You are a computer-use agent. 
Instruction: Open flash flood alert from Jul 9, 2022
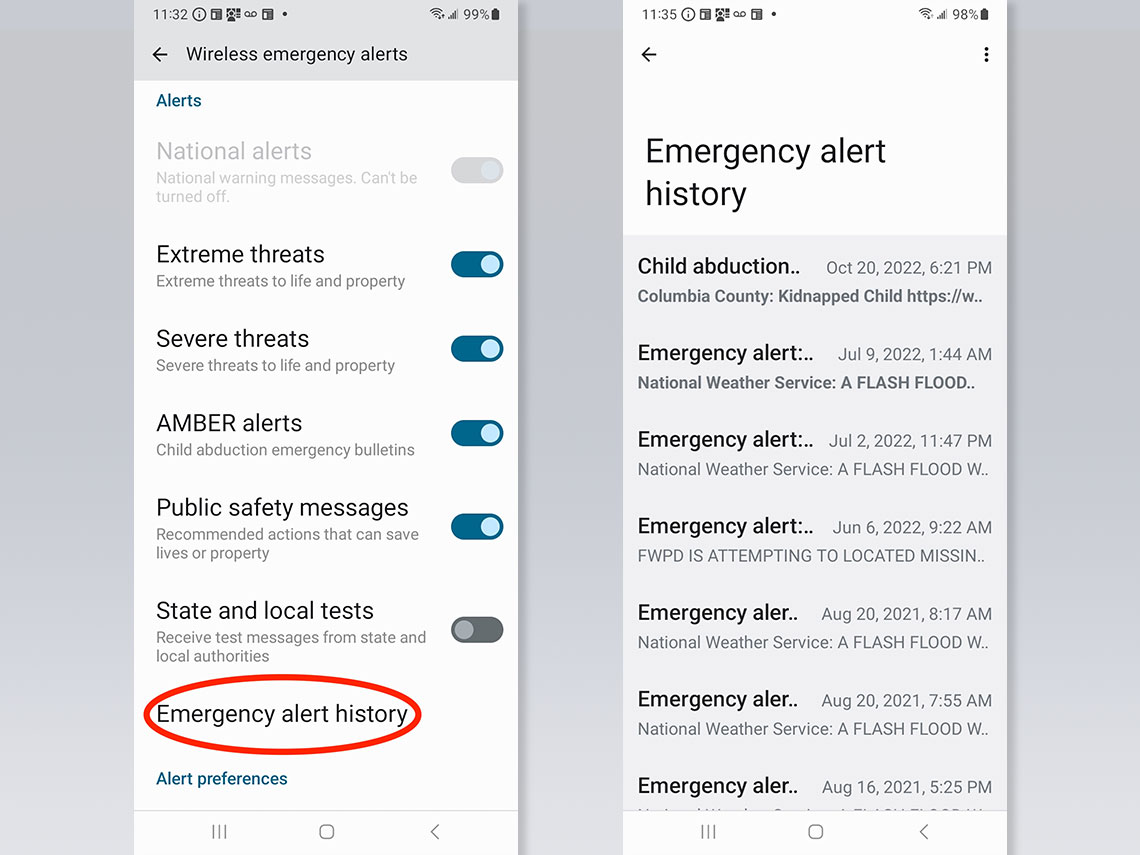pos(814,367)
